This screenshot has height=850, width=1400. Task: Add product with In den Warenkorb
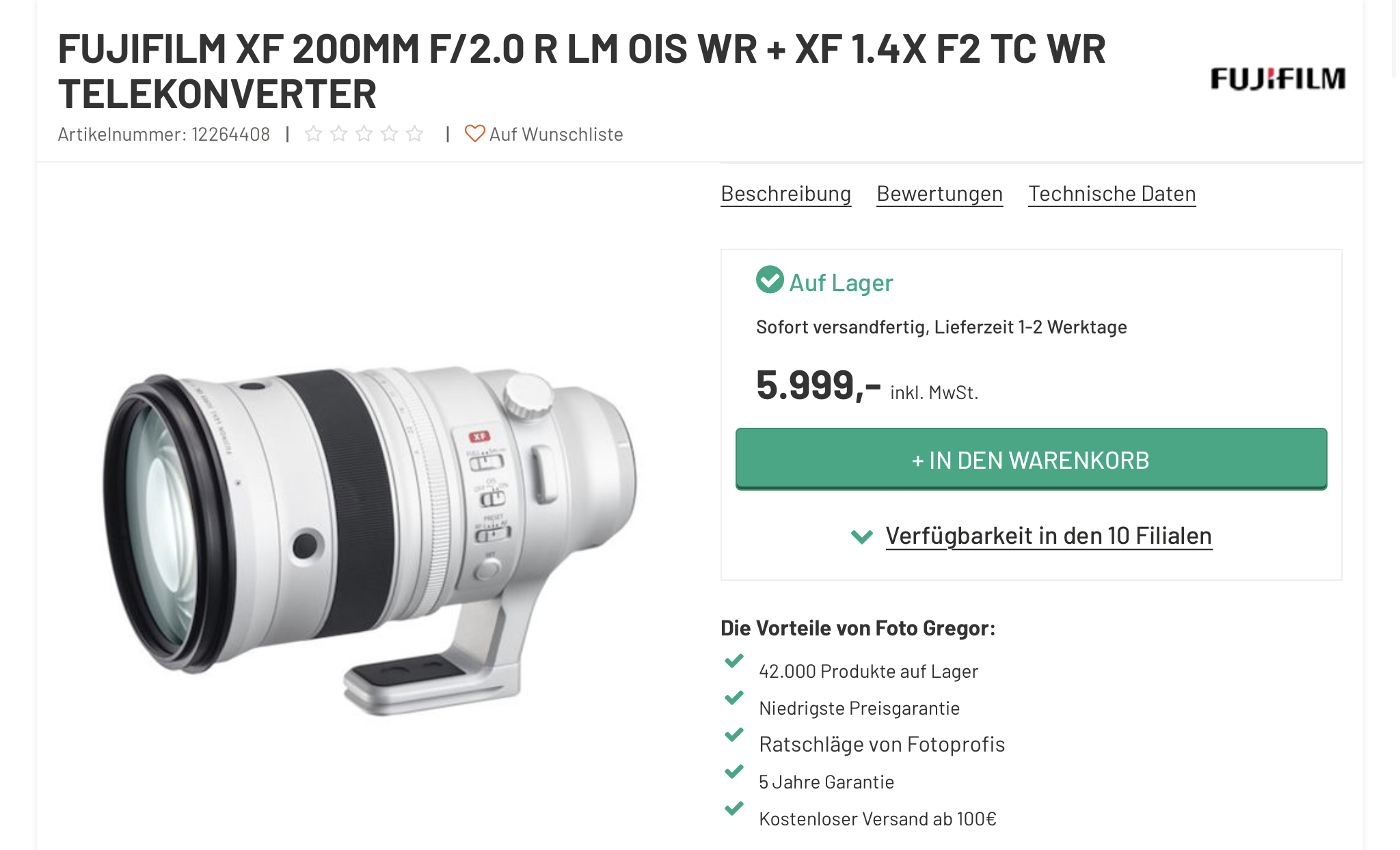[1031, 459]
